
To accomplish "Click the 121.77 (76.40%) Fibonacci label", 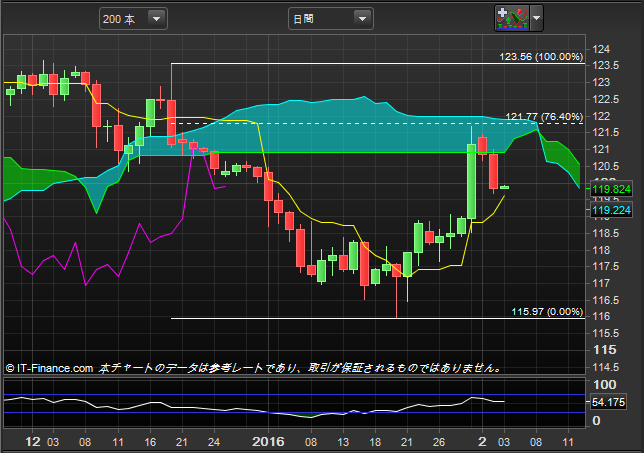I will point(544,117).
